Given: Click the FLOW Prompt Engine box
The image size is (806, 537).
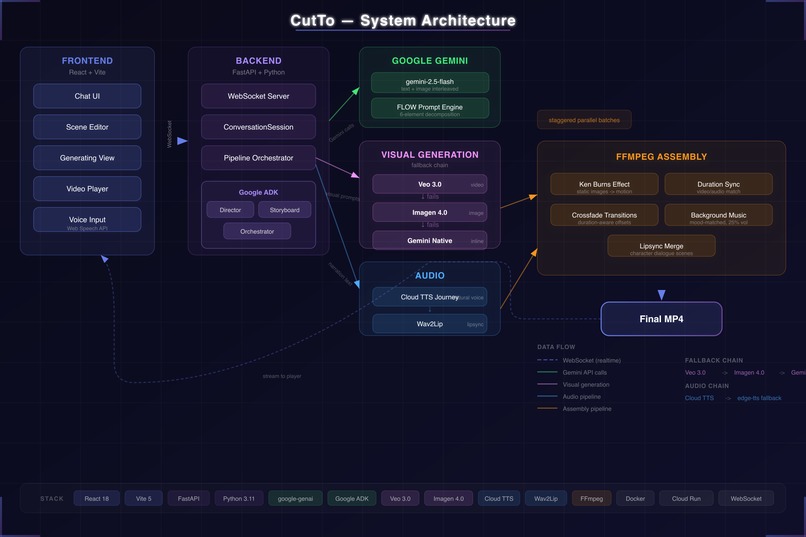Looking at the screenshot, I should tap(430, 108).
